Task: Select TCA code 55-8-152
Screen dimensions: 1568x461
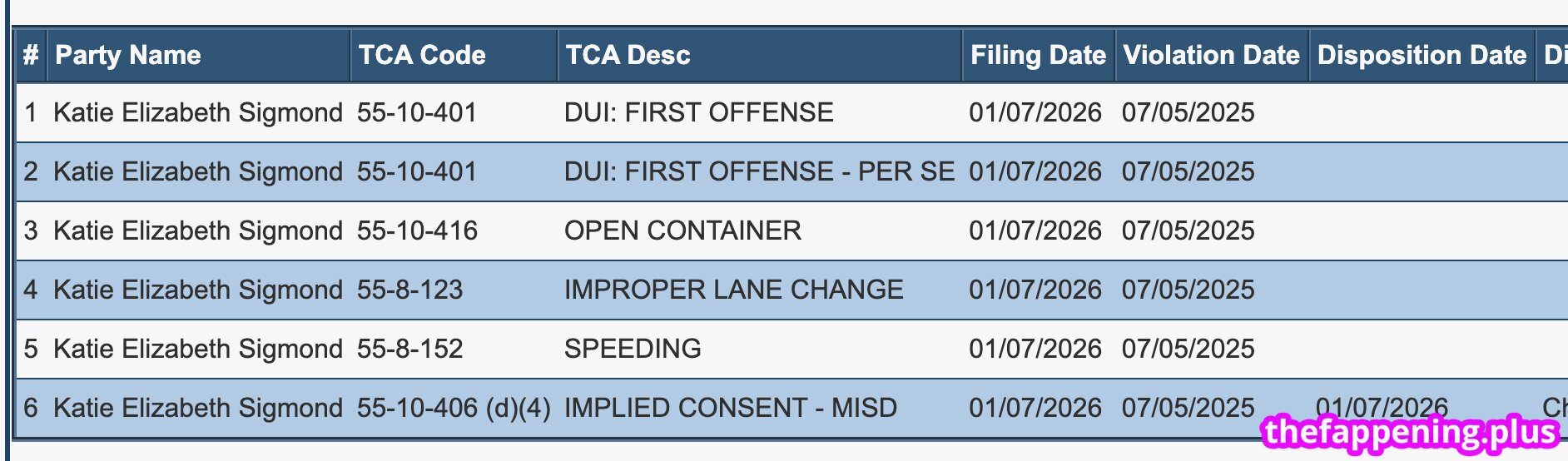Action: click(x=409, y=349)
